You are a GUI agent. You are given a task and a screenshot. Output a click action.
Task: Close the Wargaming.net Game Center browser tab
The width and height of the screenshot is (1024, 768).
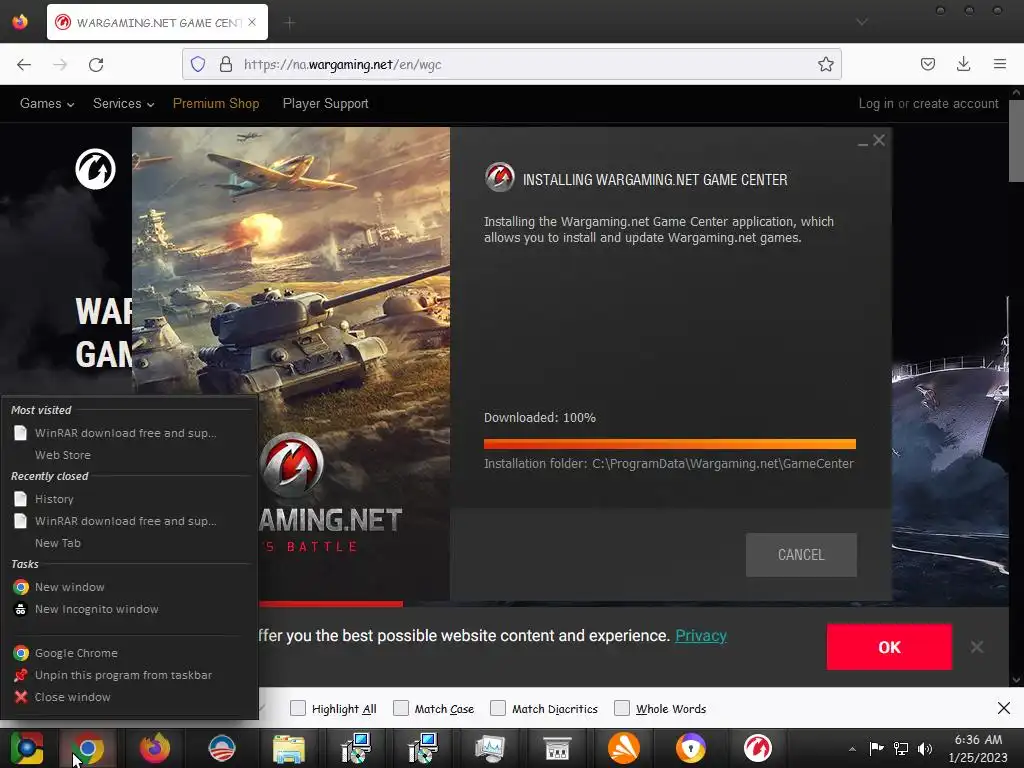point(252,22)
